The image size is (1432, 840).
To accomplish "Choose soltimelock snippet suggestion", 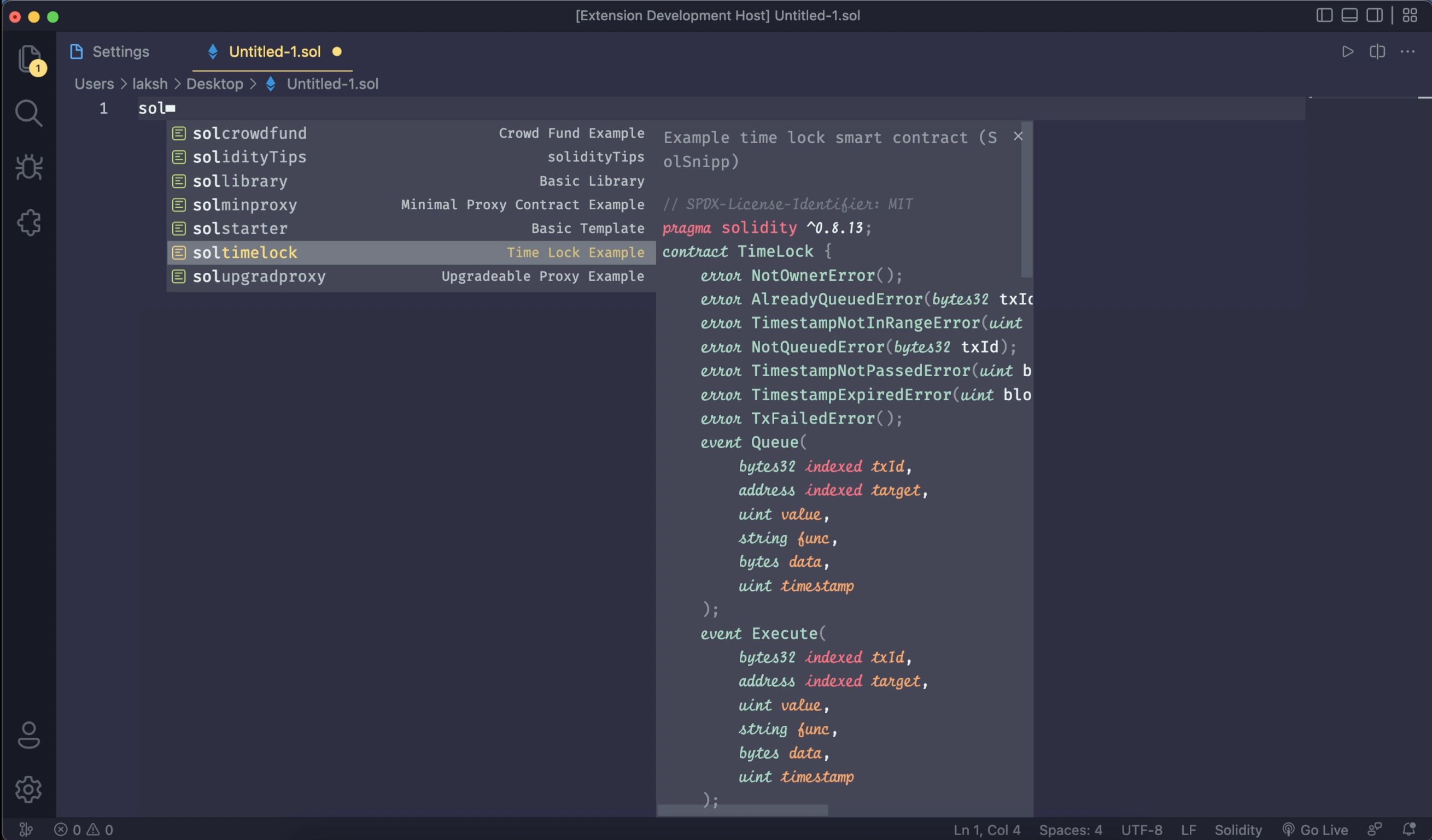I will pyautogui.click(x=411, y=252).
